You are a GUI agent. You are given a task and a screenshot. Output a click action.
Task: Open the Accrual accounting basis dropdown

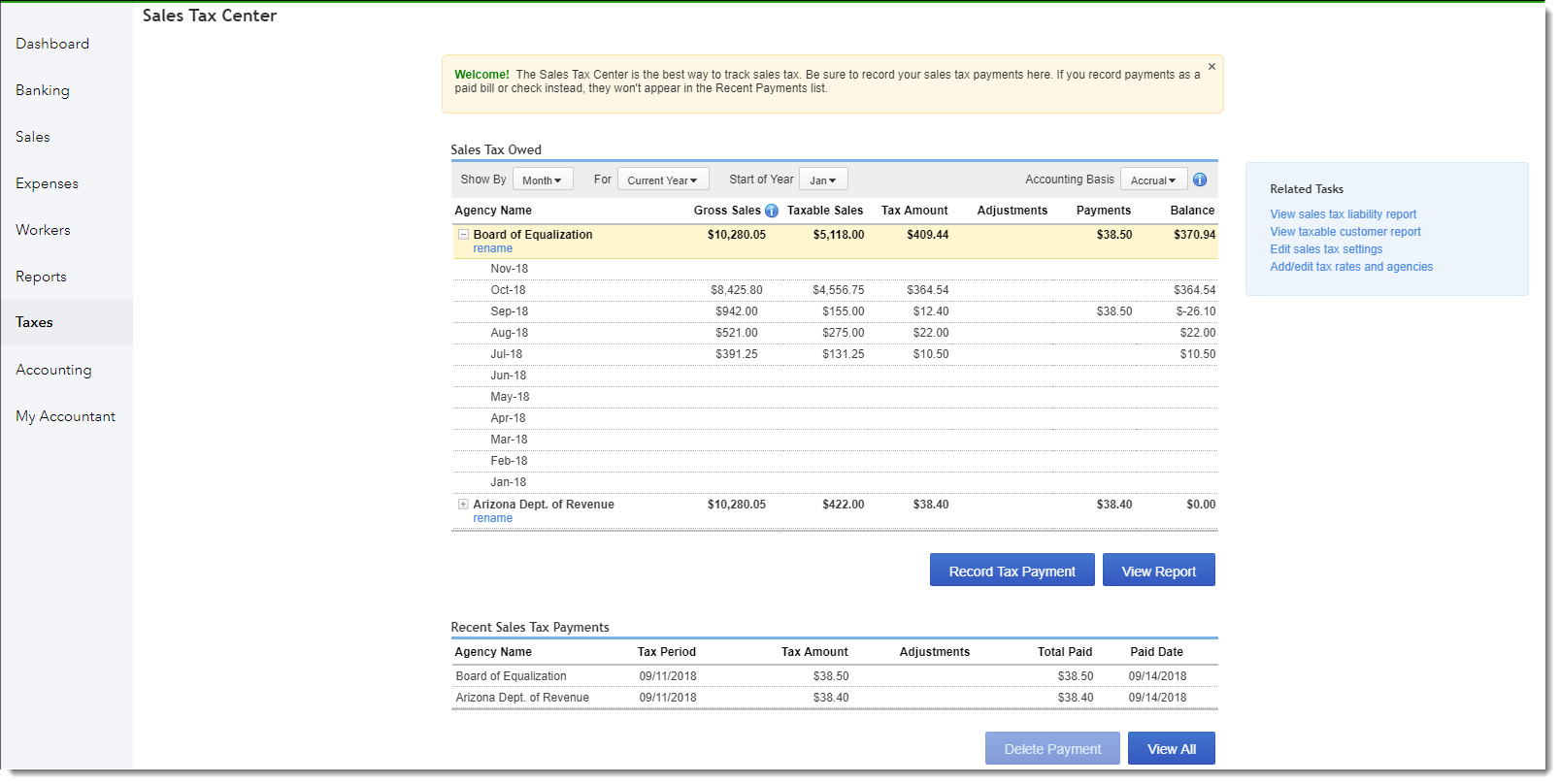pos(1153,180)
